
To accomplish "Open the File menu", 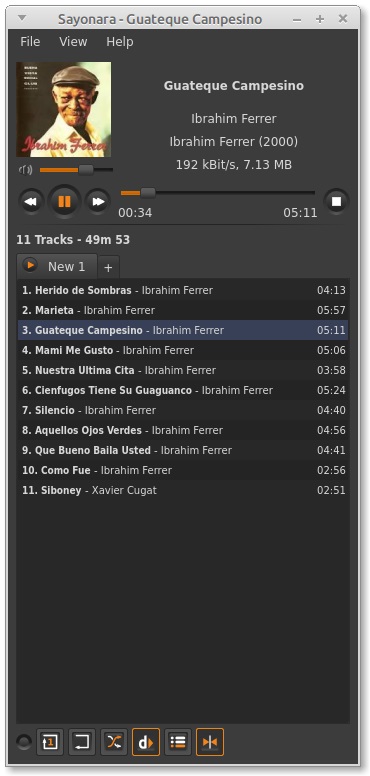I will (x=30, y=42).
